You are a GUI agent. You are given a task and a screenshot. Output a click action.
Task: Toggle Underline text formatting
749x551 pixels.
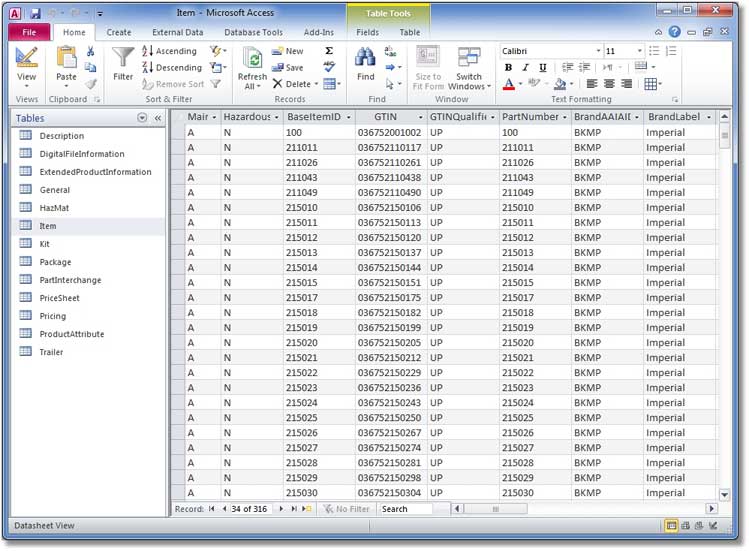click(543, 67)
